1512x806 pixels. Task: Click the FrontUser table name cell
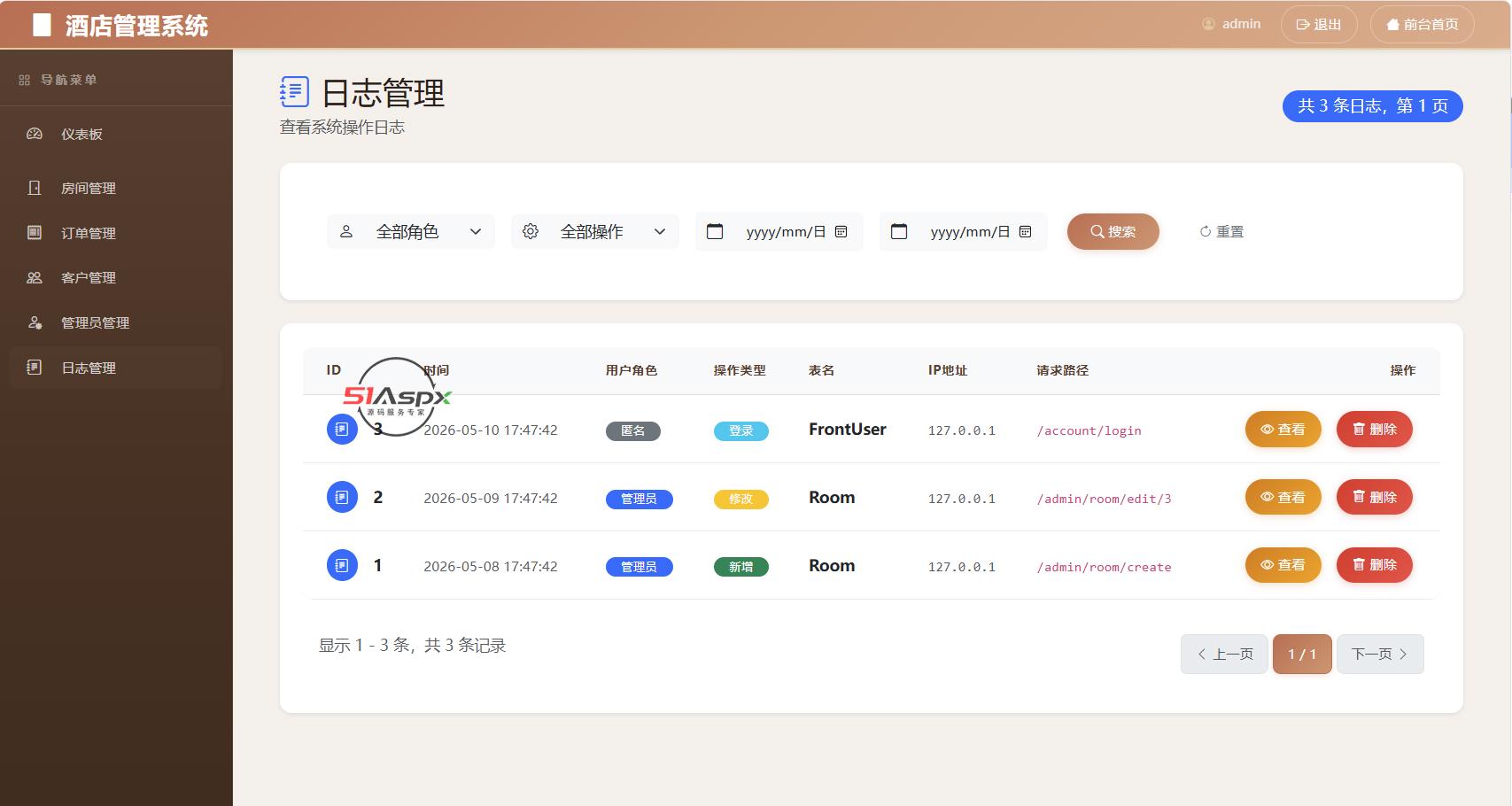tap(848, 430)
